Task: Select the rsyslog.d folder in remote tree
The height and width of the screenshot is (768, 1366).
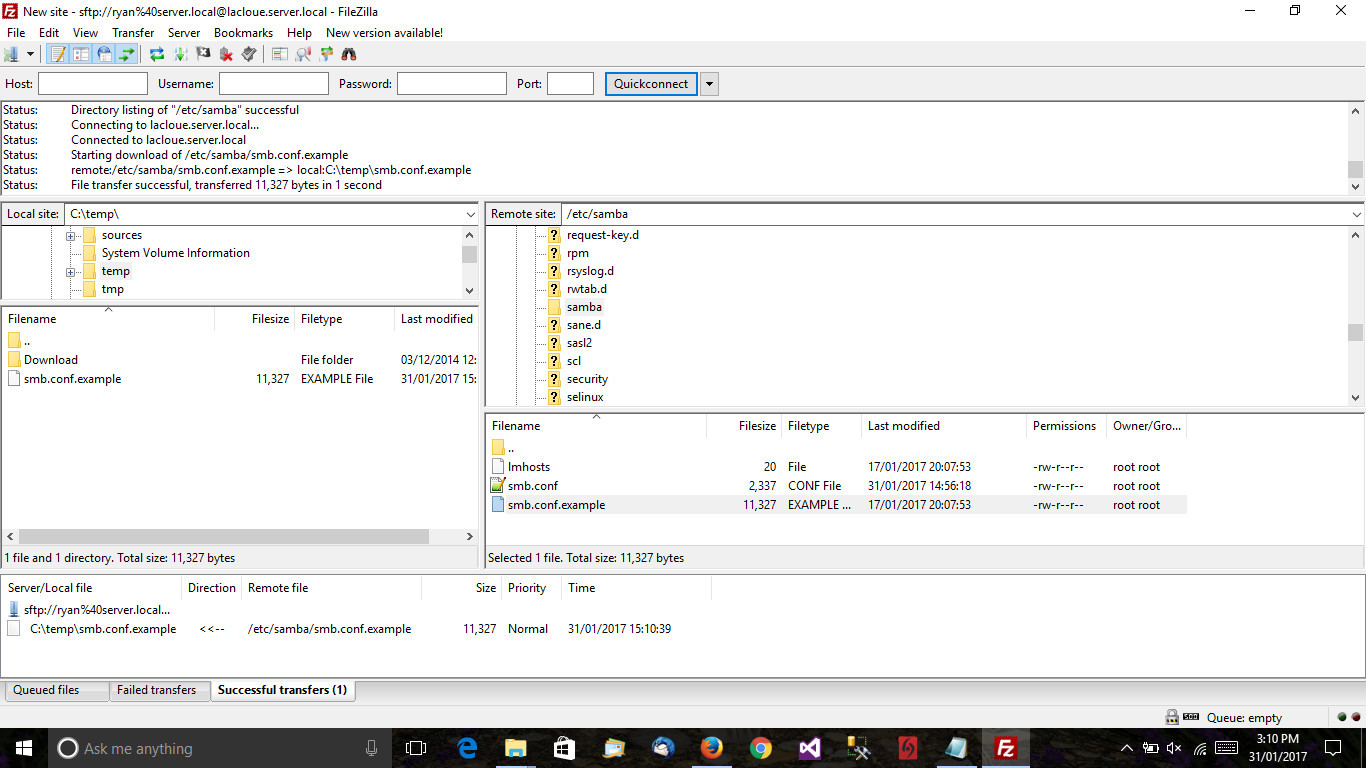Action: pos(590,271)
